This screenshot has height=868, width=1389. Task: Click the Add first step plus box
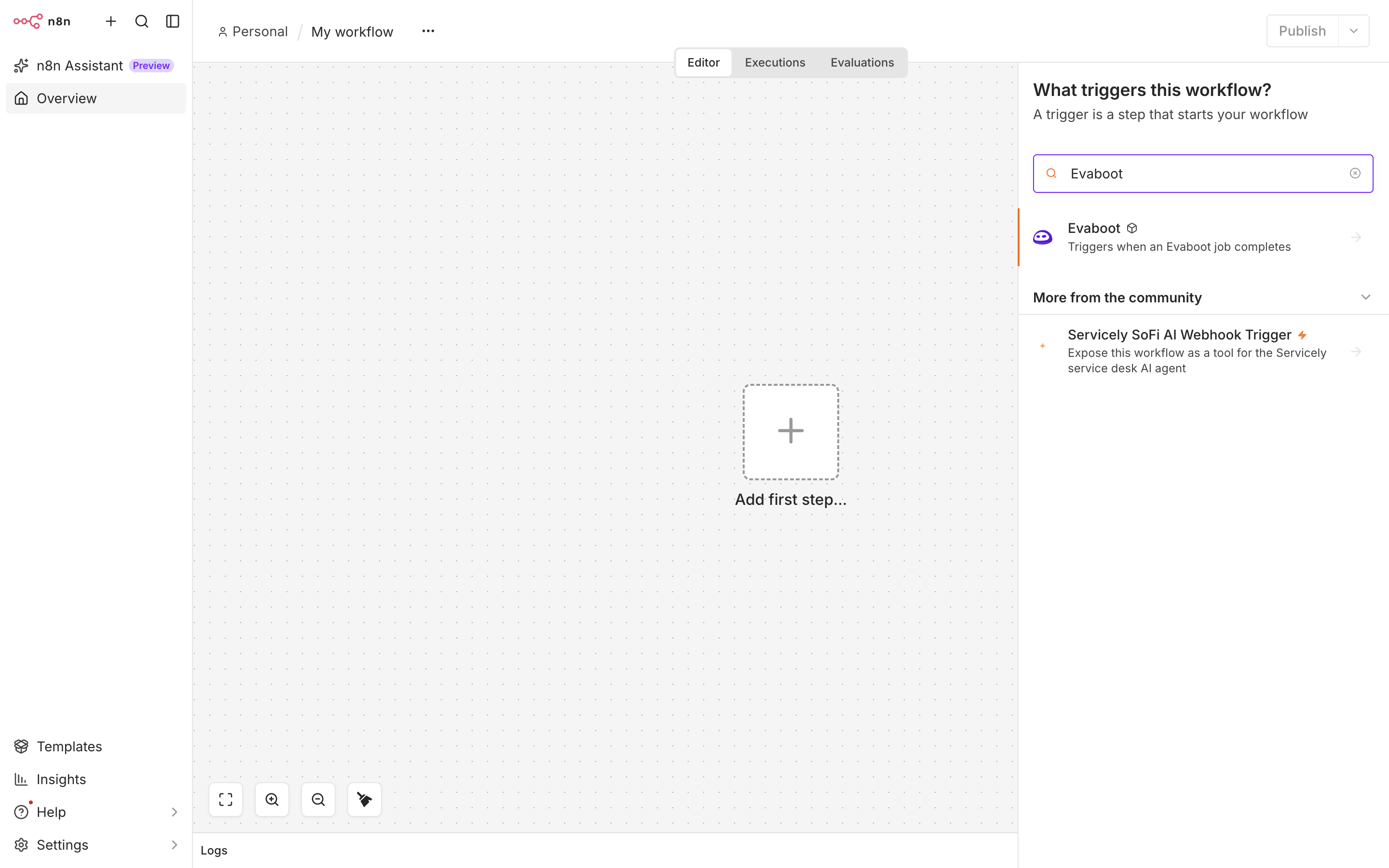point(791,432)
